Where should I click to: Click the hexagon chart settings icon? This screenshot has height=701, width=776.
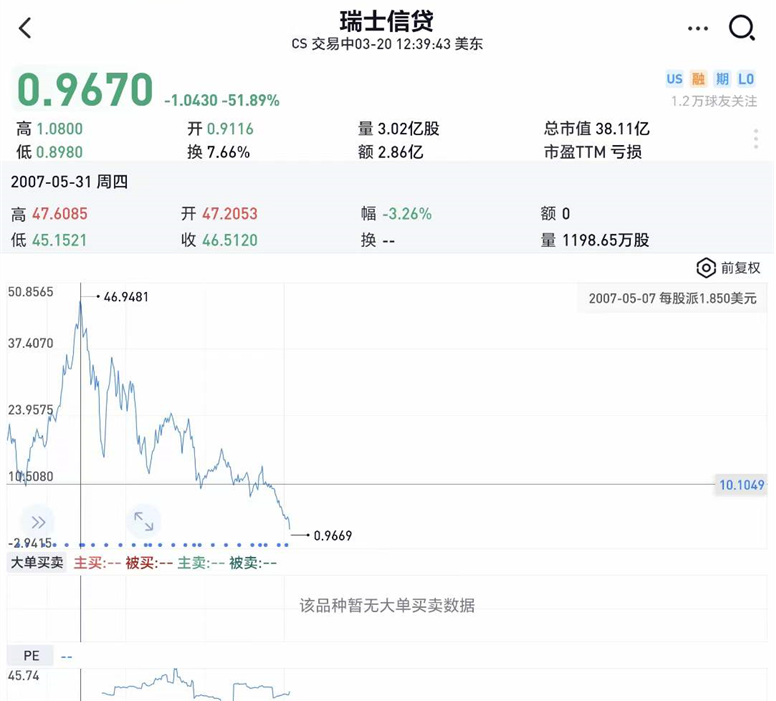706,268
